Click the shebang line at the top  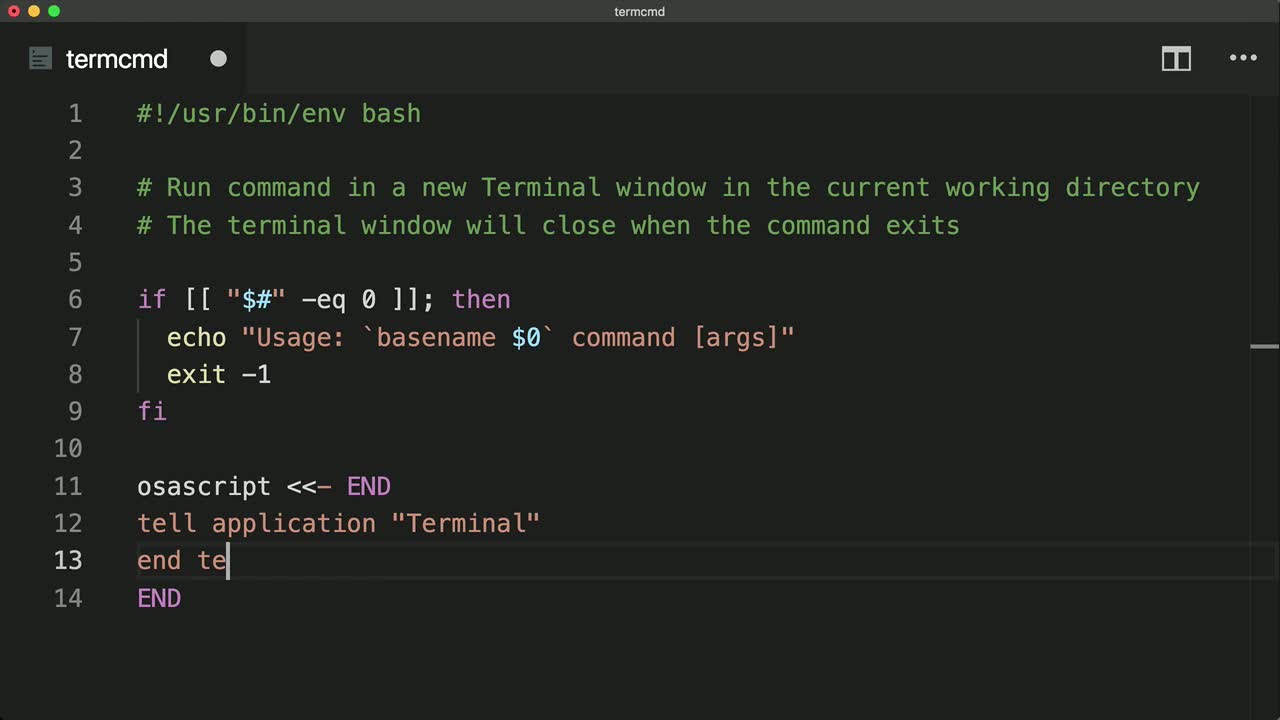coord(278,113)
